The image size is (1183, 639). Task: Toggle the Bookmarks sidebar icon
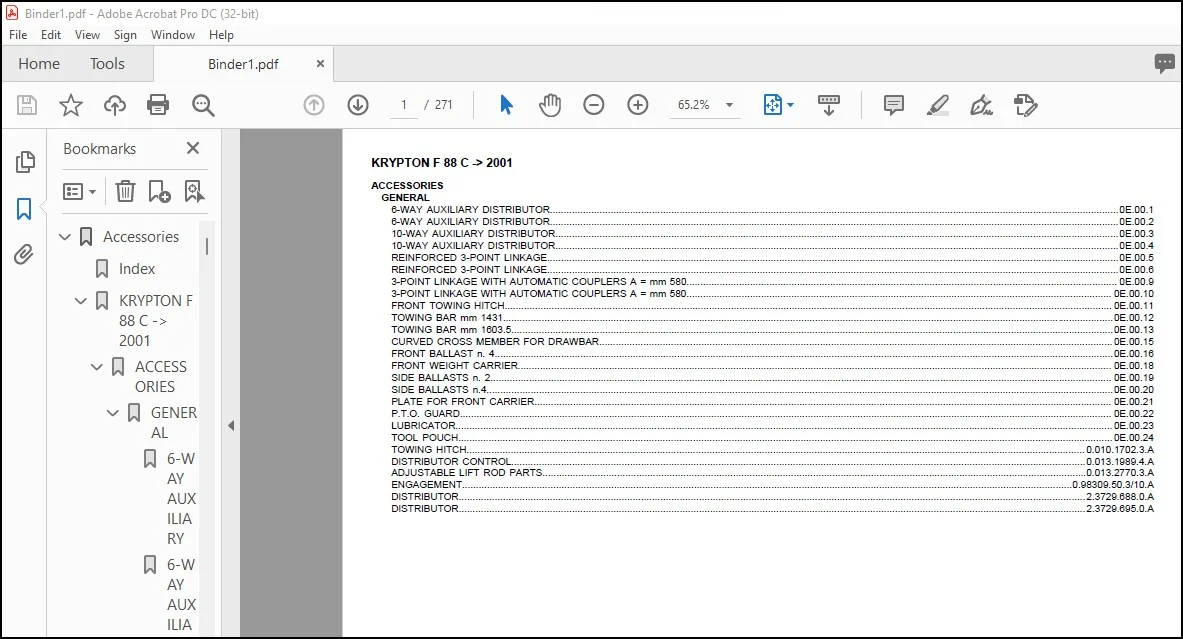24,209
